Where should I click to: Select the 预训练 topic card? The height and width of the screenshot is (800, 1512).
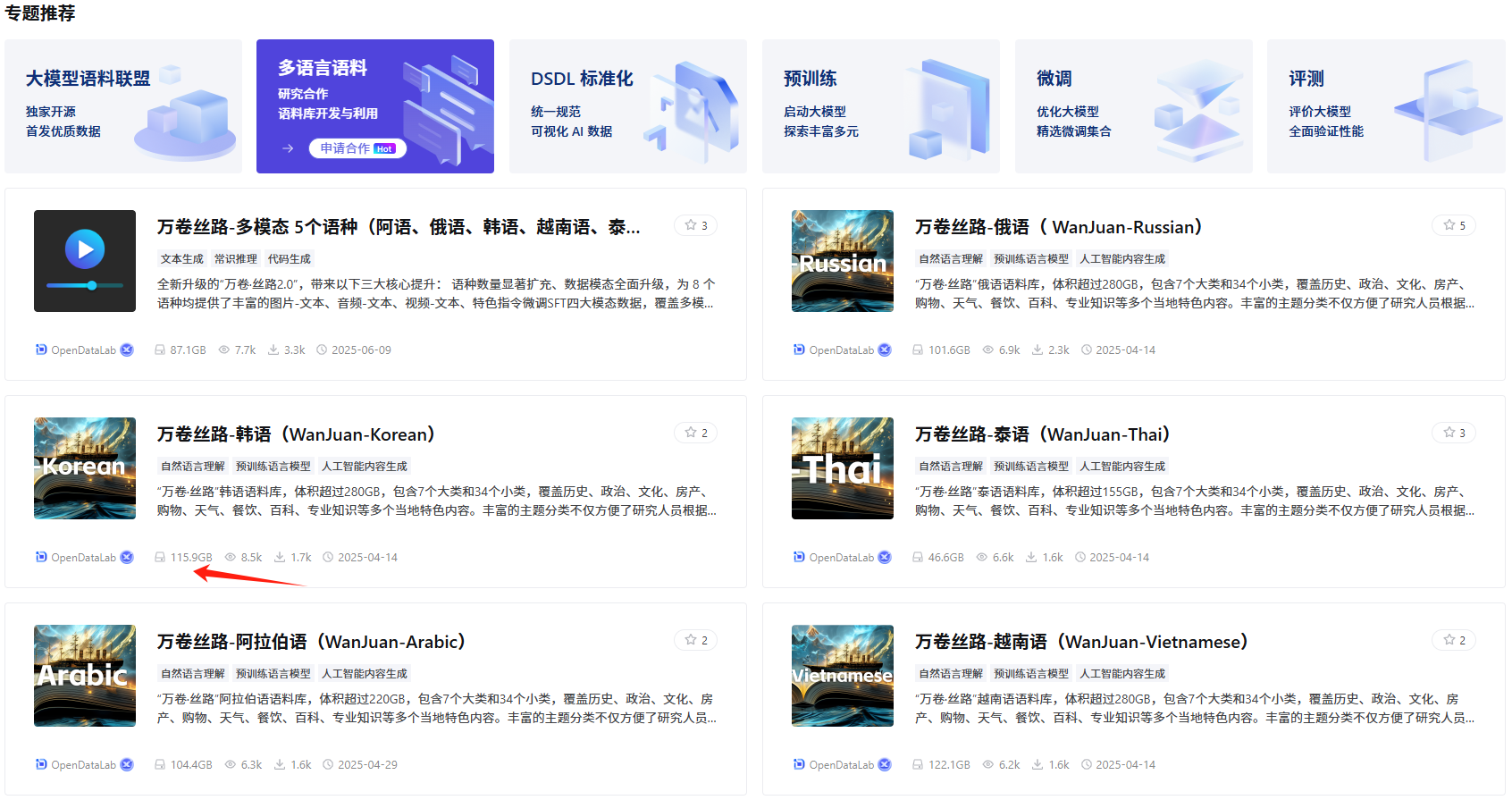(880, 106)
